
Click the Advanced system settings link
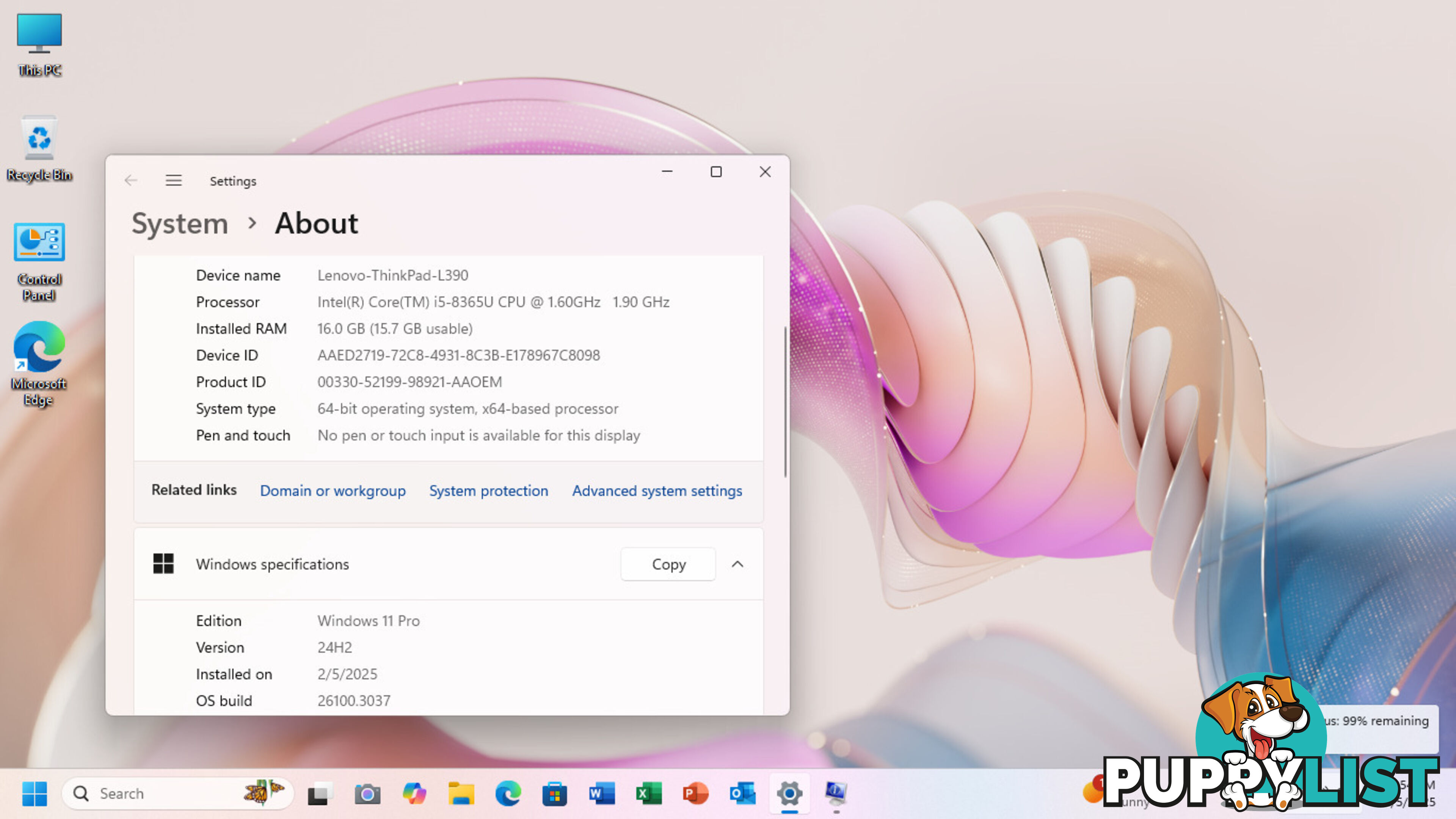(x=657, y=490)
